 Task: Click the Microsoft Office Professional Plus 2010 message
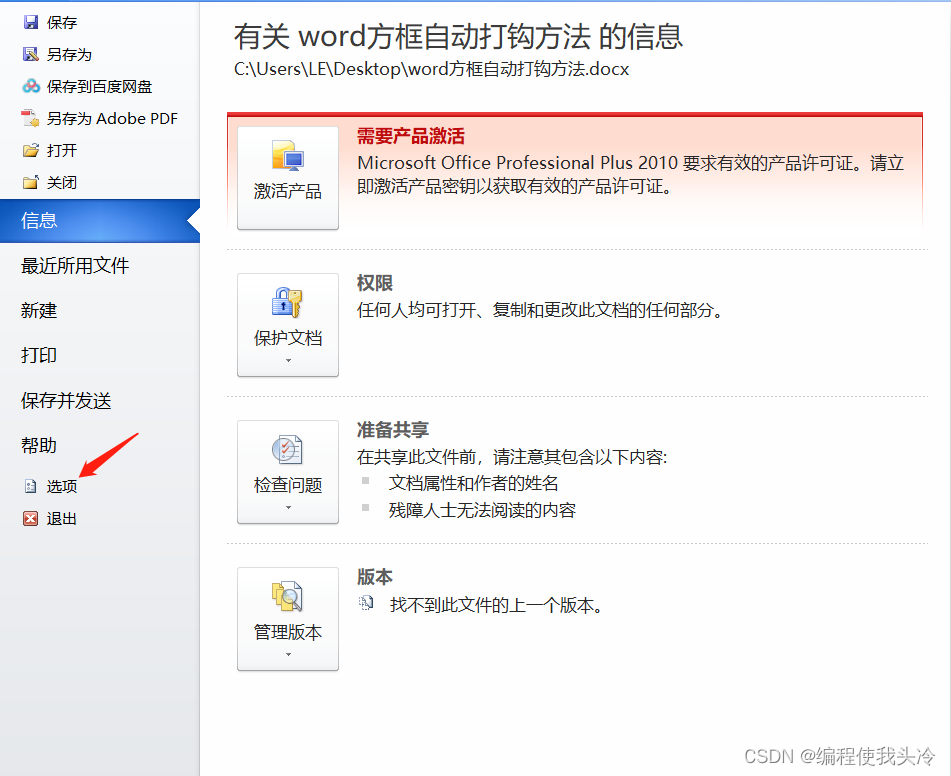pyautogui.click(x=631, y=174)
